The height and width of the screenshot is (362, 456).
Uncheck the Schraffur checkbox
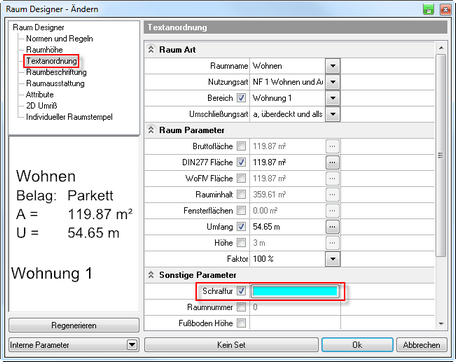coord(241,291)
